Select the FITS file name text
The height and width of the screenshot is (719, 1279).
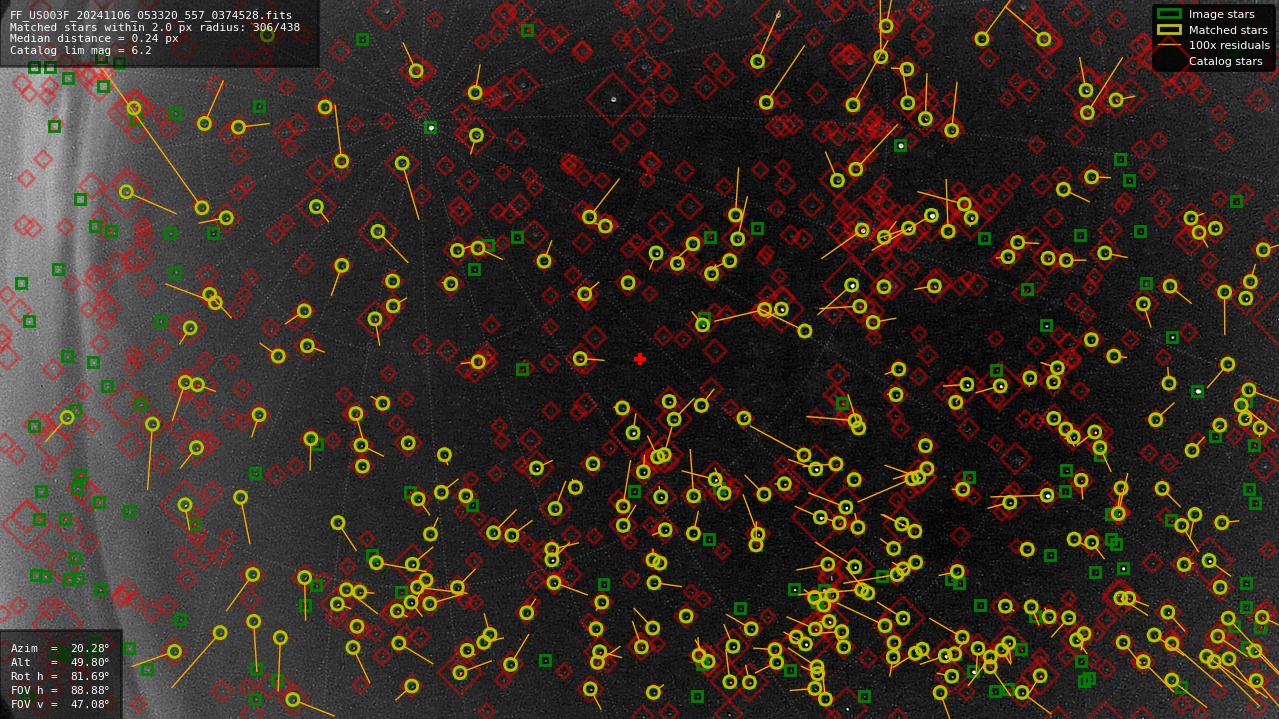point(151,15)
